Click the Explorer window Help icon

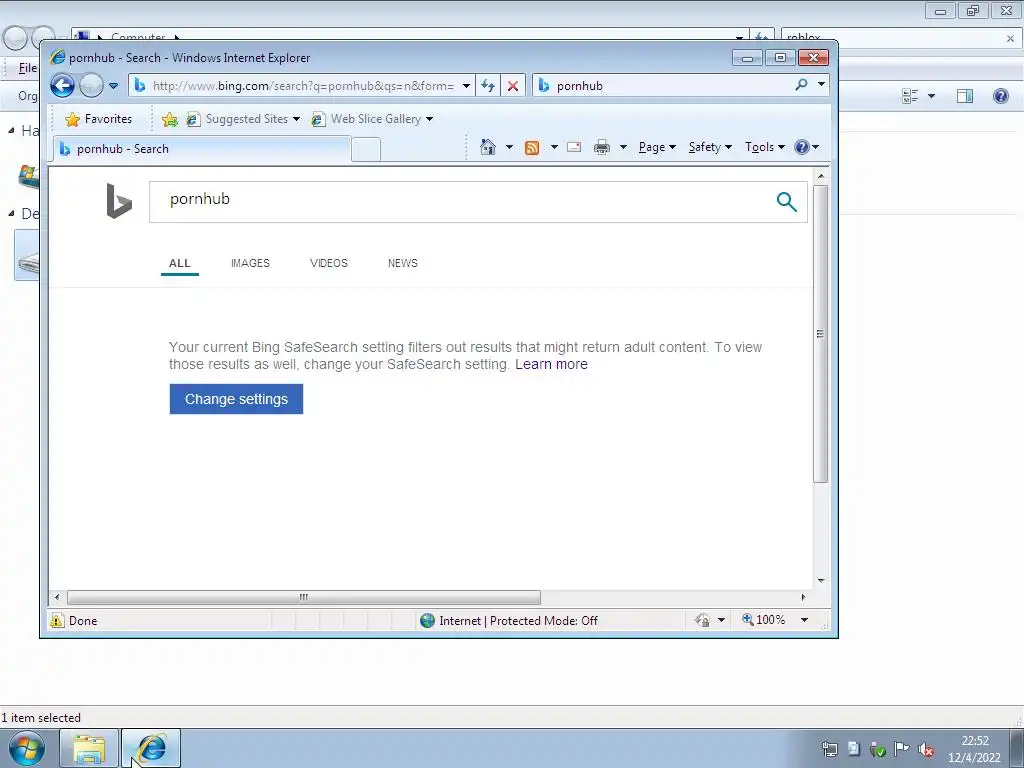[x=1000, y=96]
